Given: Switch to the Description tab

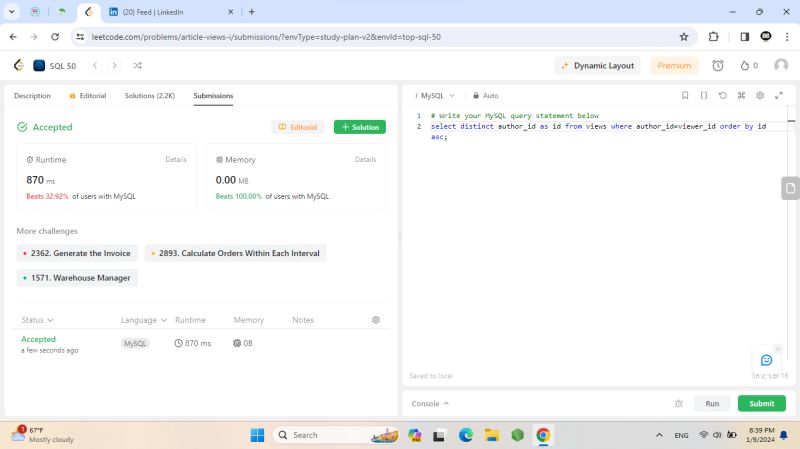Looking at the screenshot, I should pos(32,96).
